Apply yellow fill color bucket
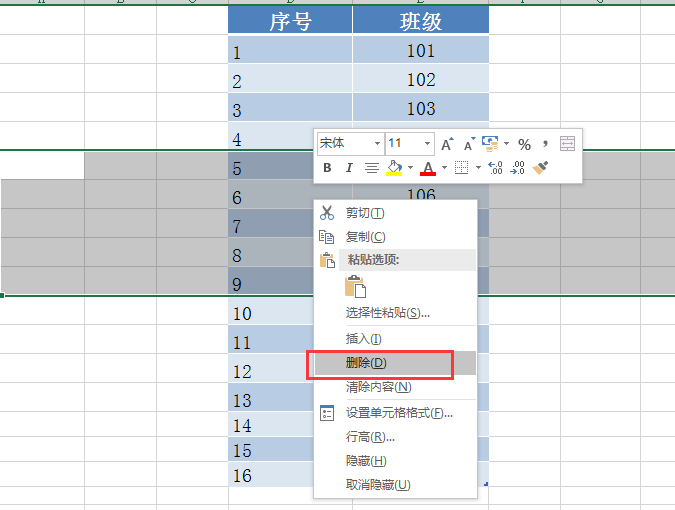This screenshot has width=675, height=510. (394, 168)
